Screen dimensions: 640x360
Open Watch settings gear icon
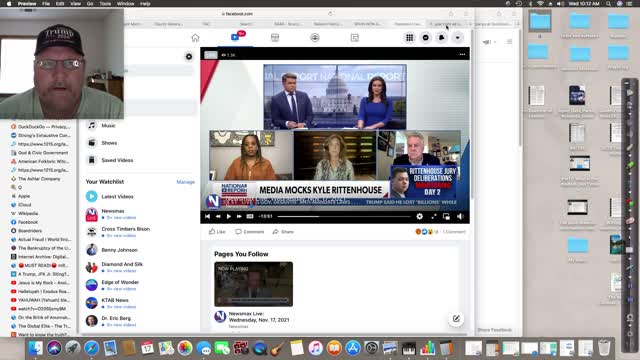[189, 57]
